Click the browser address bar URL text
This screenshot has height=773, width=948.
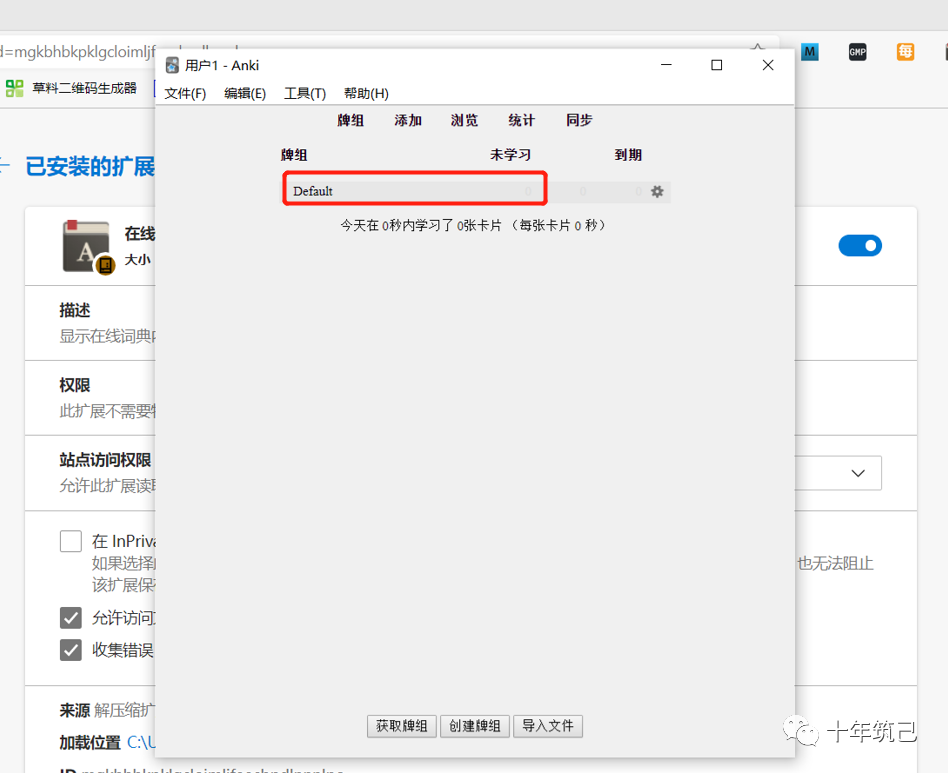pyautogui.click(x=77, y=52)
